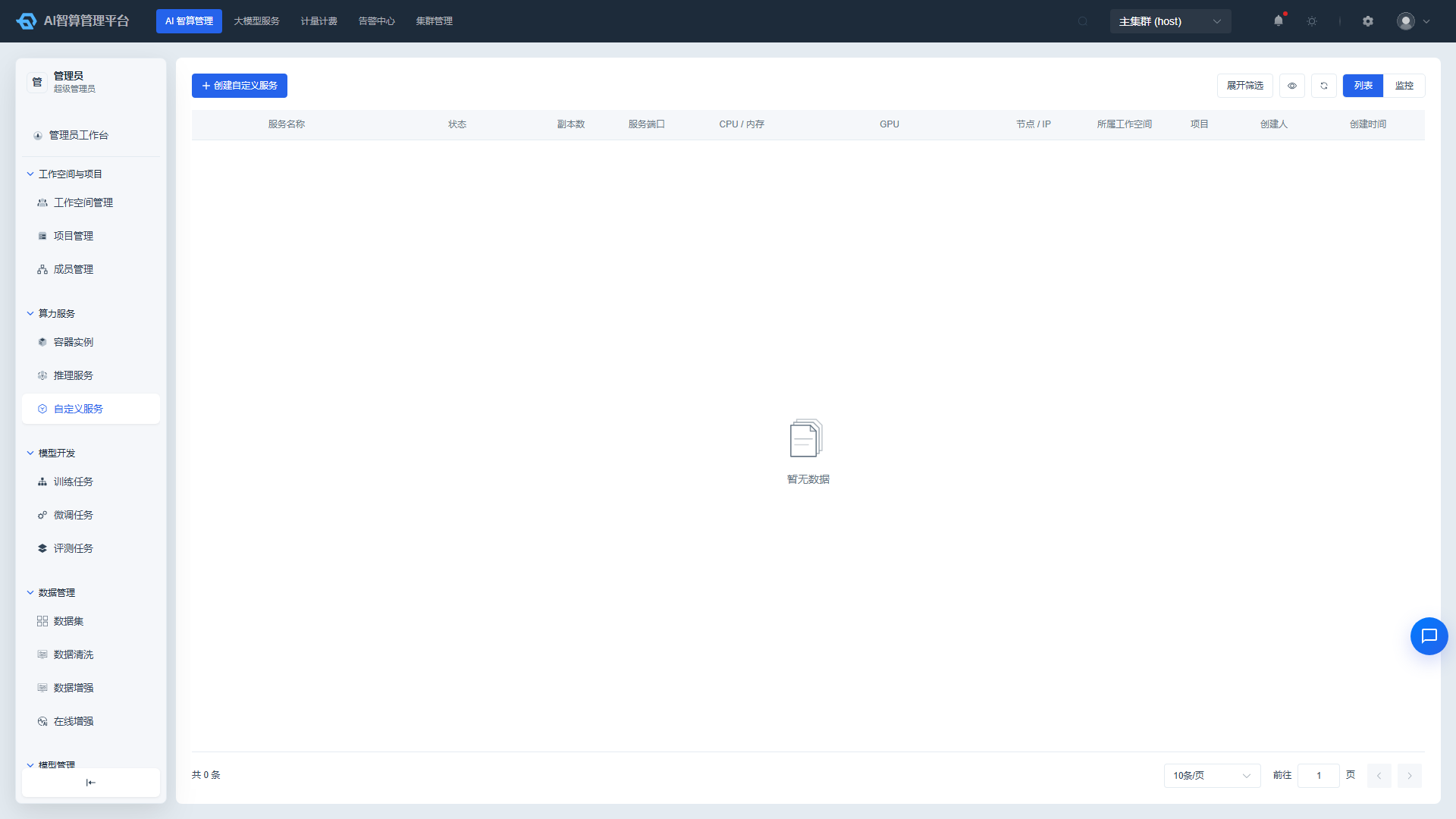Toggle the light/dark theme sun icon
The image size is (1456, 819).
tap(1312, 21)
